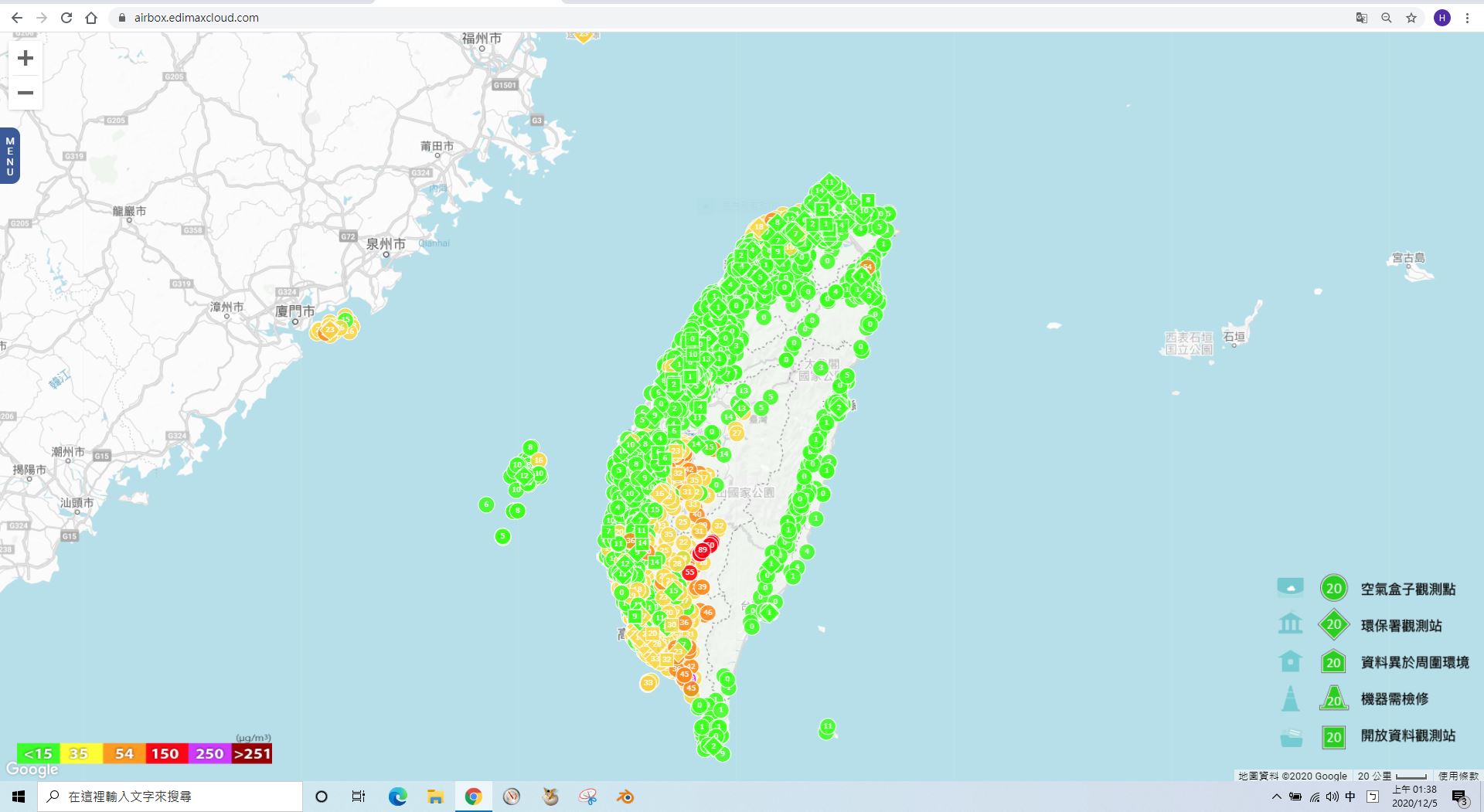Open the Google logo link on the map
Viewport: 1484px width, 812px height.
[x=32, y=770]
